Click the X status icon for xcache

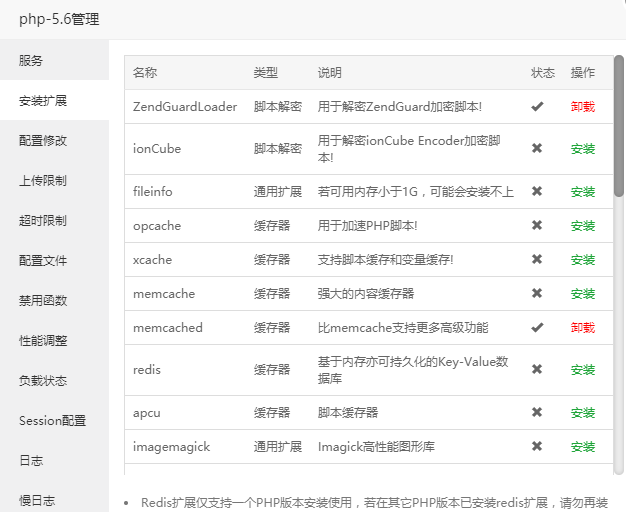point(537,260)
